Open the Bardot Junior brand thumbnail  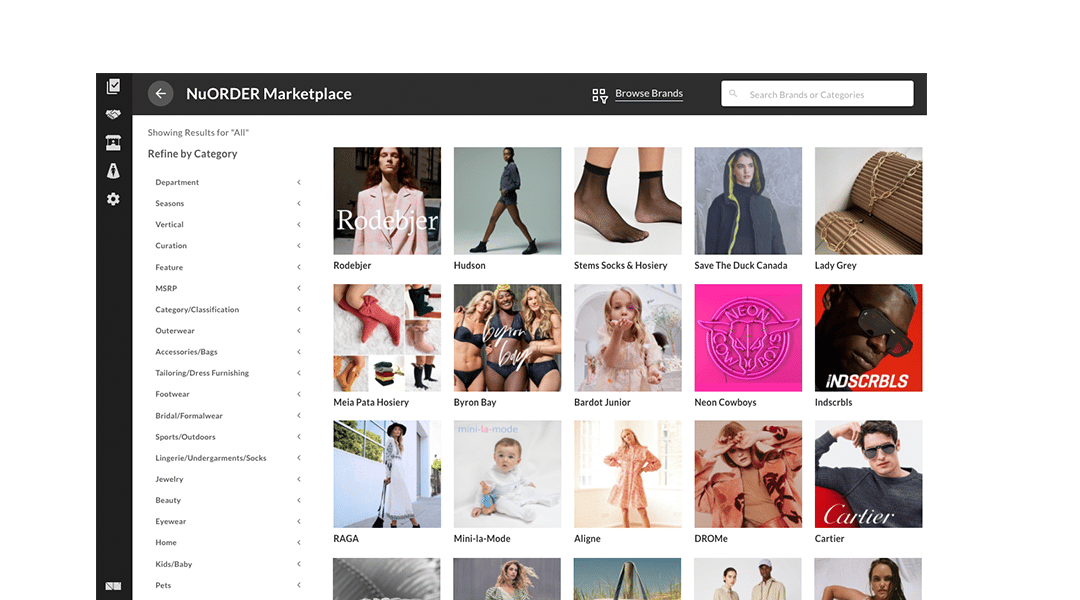[x=627, y=338]
